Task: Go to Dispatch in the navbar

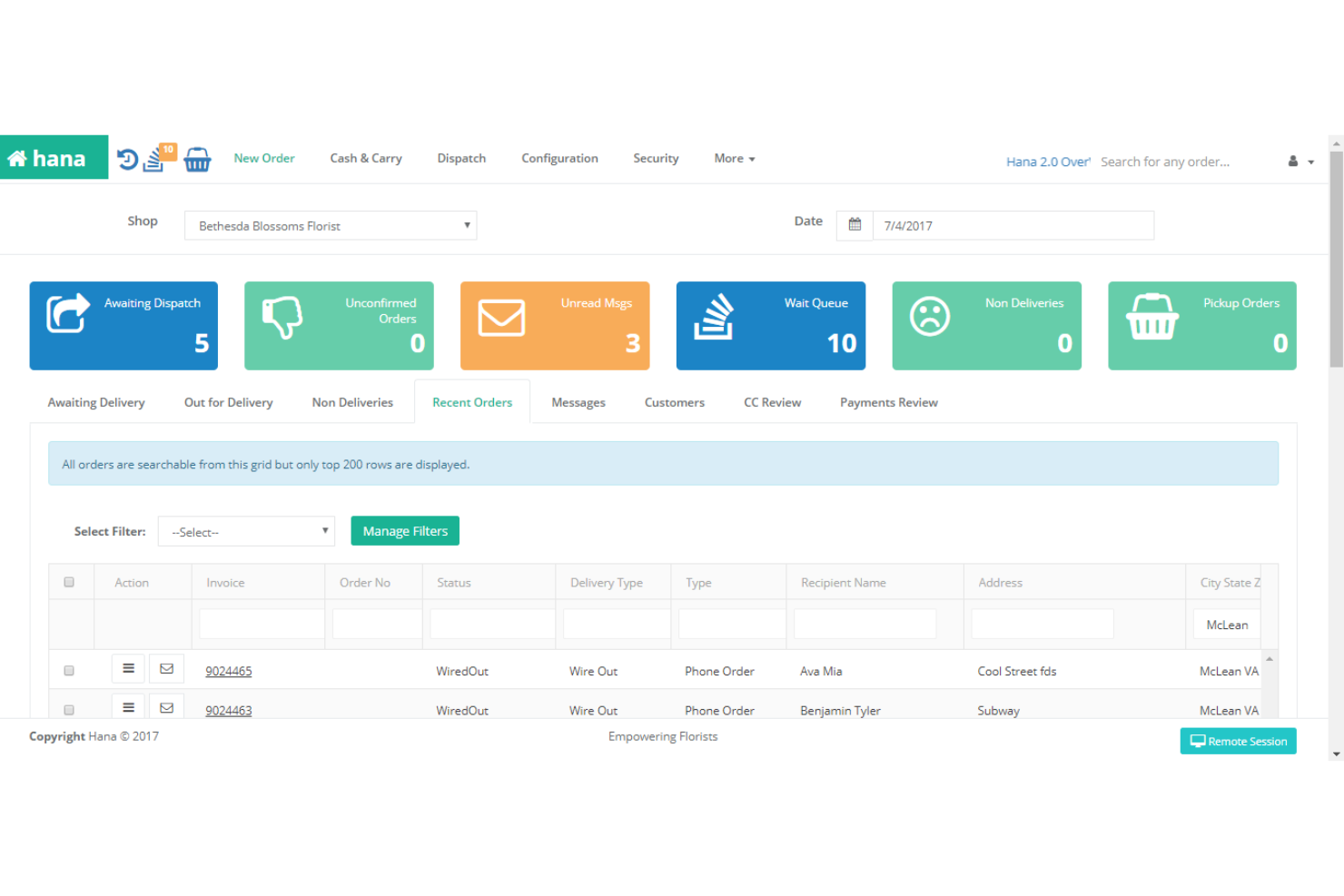Action: (461, 158)
